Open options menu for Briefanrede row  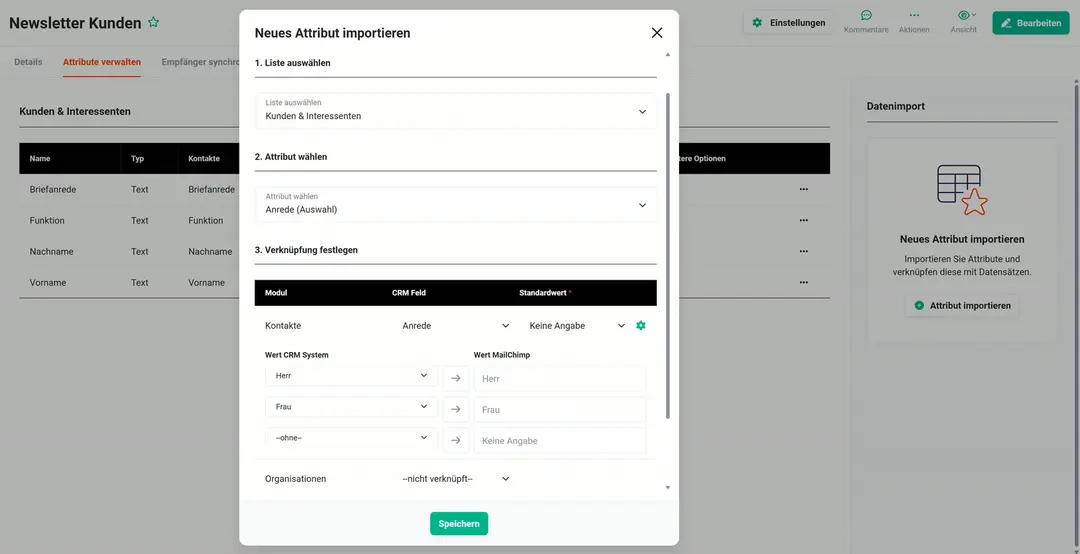click(x=803, y=189)
